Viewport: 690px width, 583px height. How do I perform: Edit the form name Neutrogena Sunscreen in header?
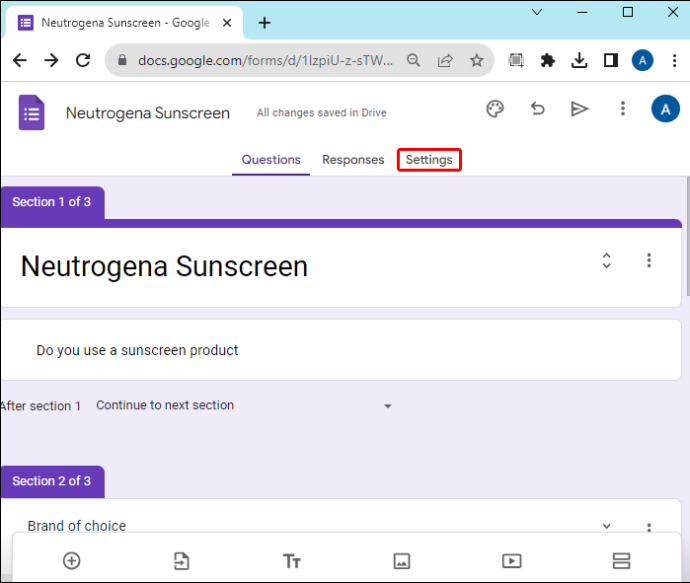[x=148, y=113]
